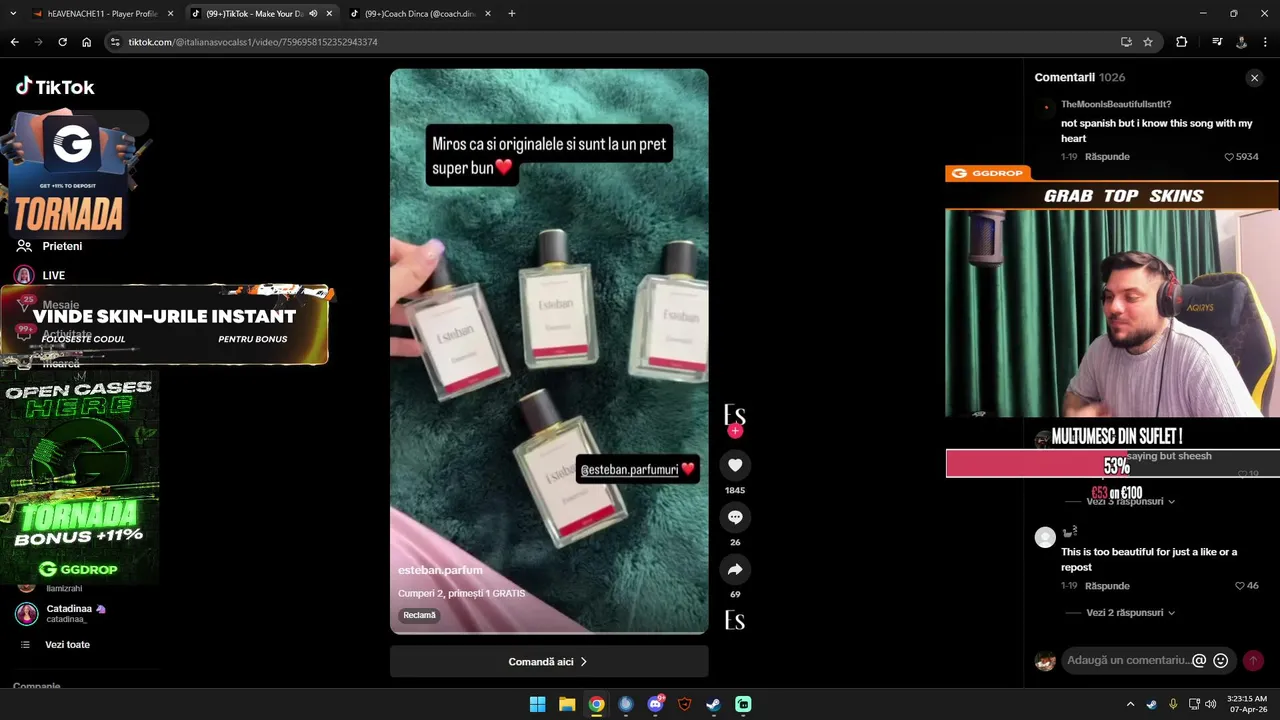Open File Explorer from the taskbar

pyautogui.click(x=567, y=704)
